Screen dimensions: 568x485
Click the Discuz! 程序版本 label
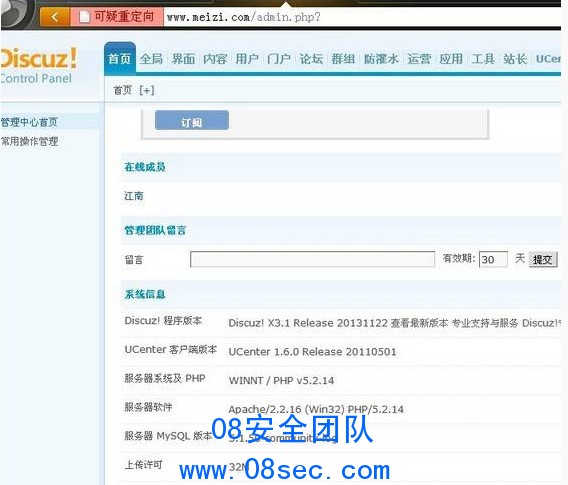pyautogui.click(x=163, y=321)
